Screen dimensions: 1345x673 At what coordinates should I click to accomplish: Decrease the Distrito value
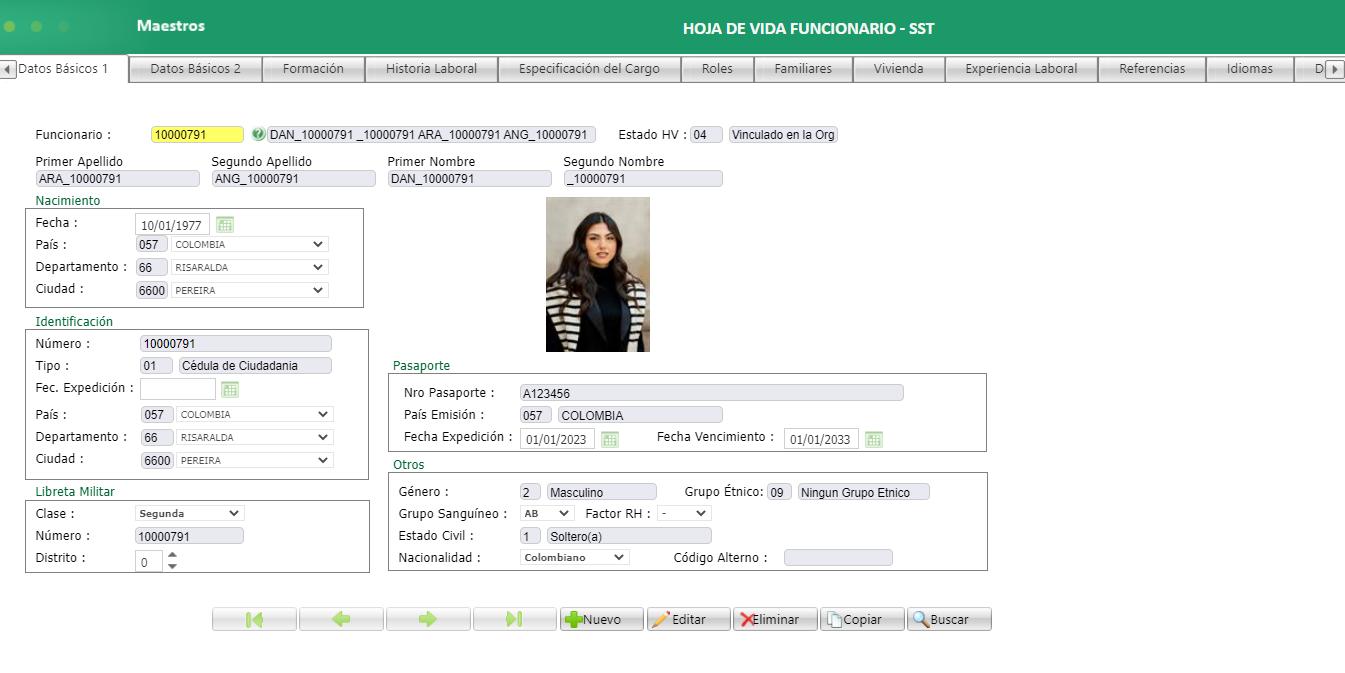[x=172, y=567]
